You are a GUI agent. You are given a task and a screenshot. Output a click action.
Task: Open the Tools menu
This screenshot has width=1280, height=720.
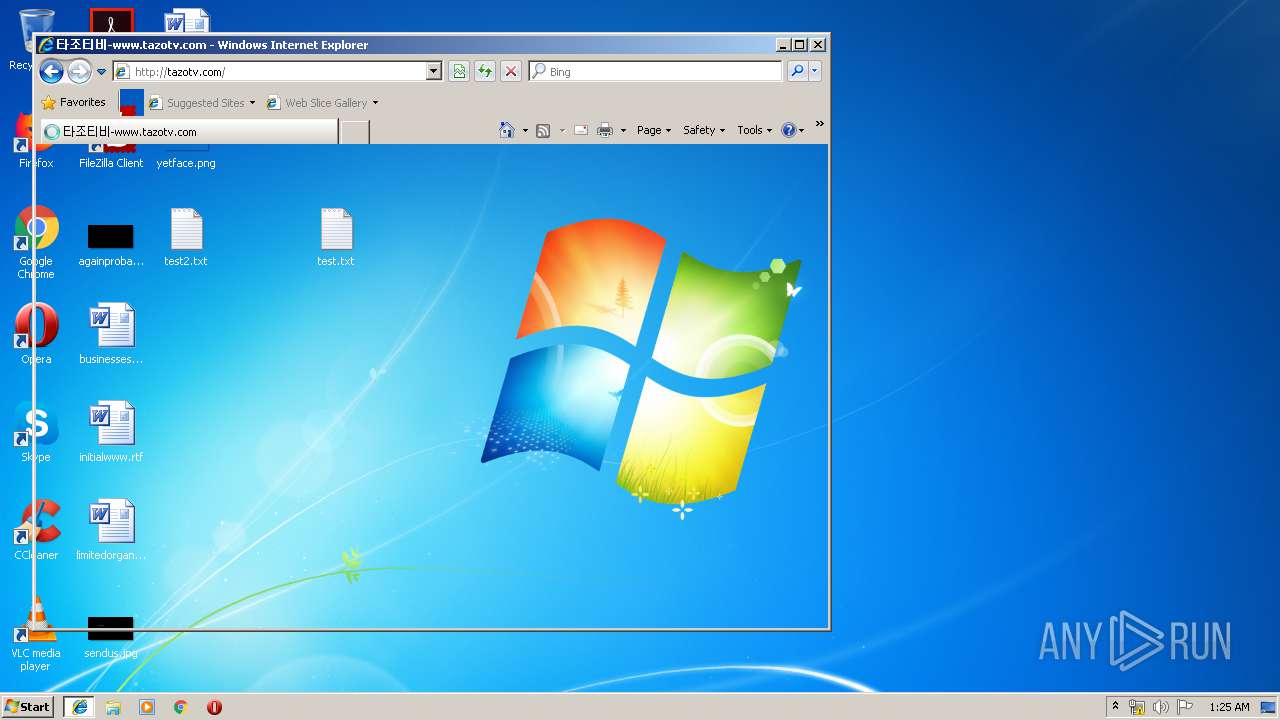coord(755,130)
